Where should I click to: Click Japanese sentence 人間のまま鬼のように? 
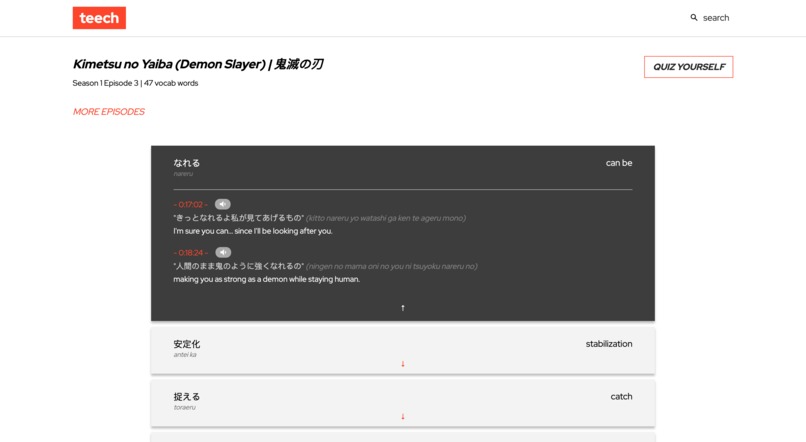tap(239, 266)
